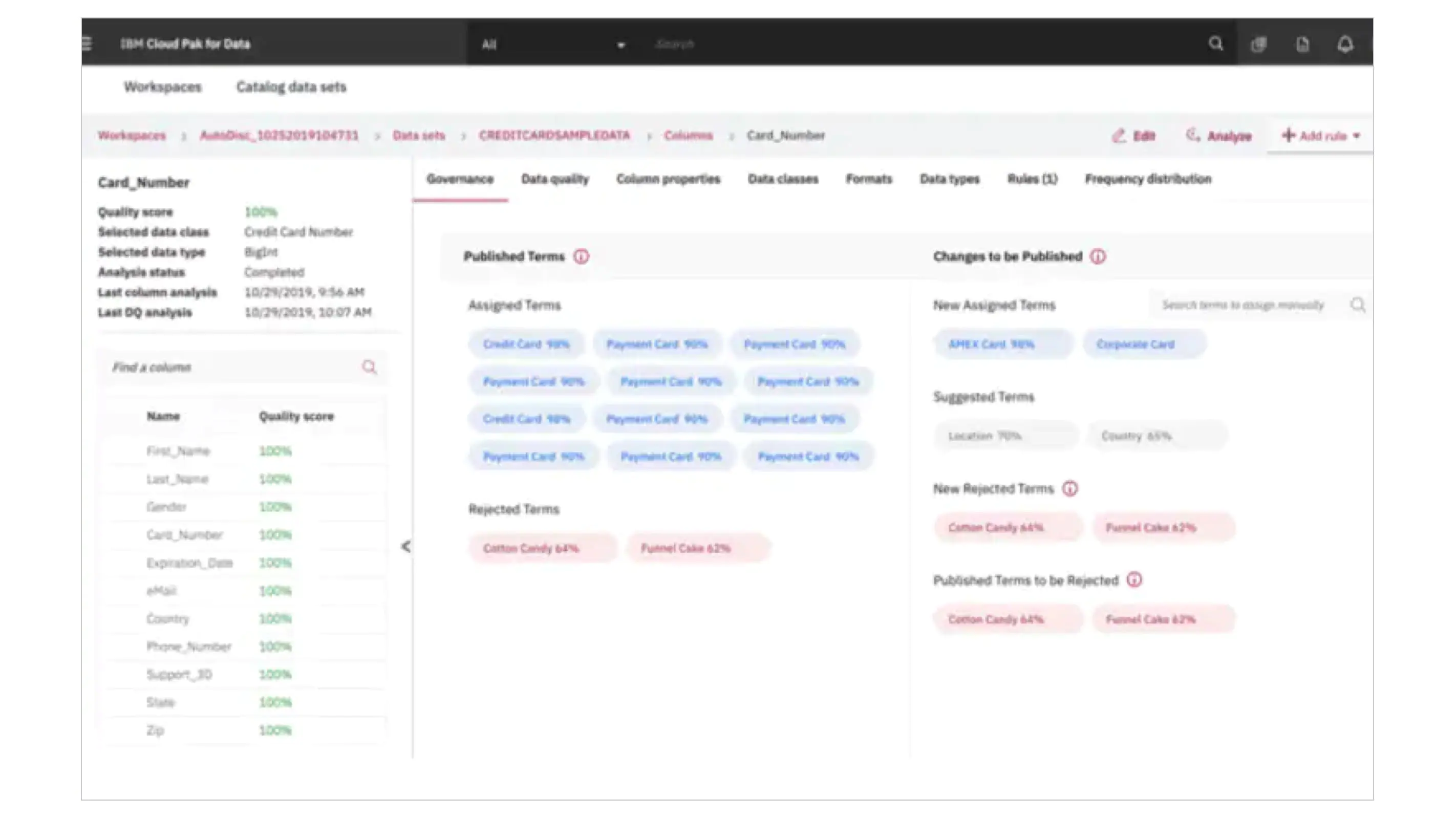
Task: Click the document icon in the top bar
Action: tap(1303, 44)
